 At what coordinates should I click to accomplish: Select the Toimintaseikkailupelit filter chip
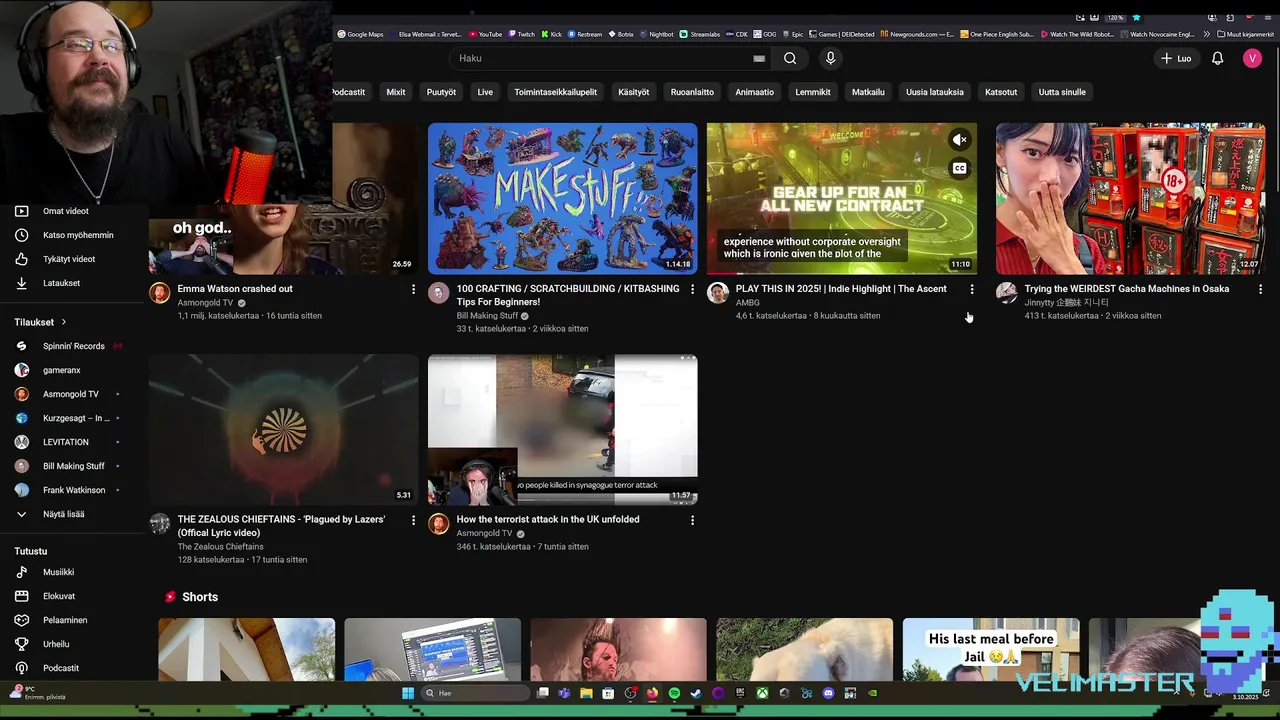click(x=555, y=92)
